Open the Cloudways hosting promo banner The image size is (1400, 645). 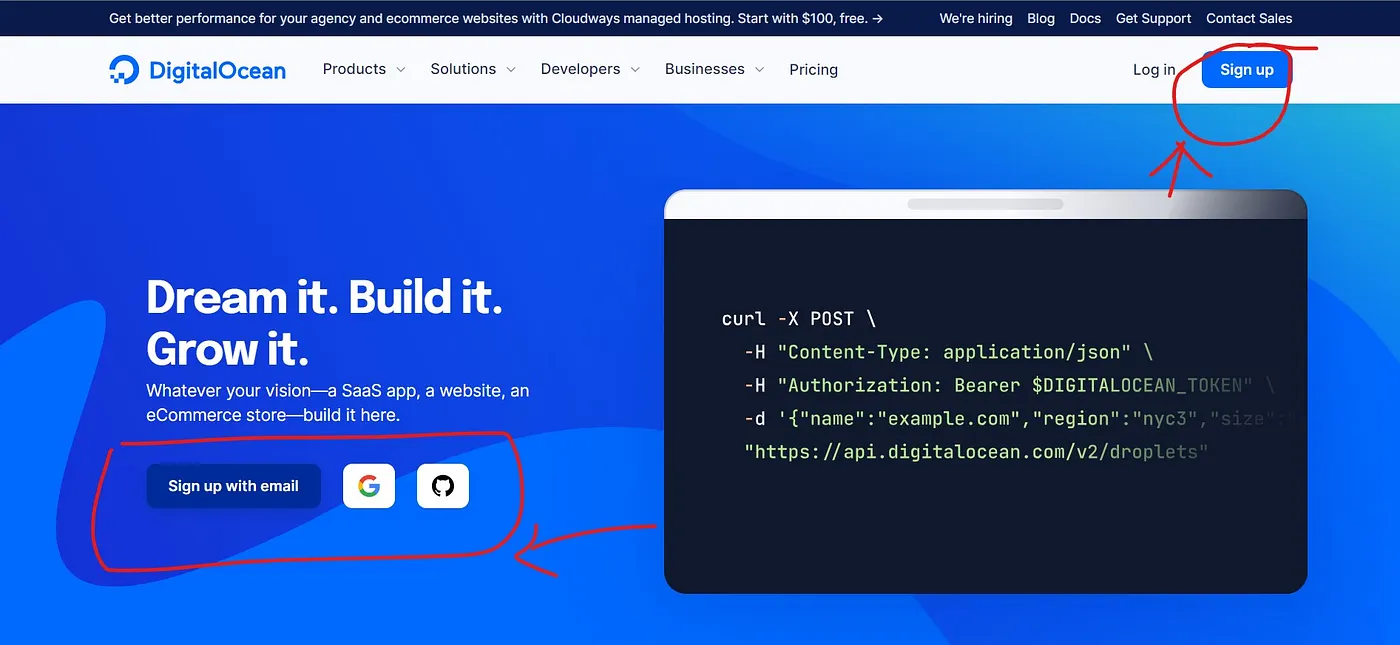coord(496,18)
